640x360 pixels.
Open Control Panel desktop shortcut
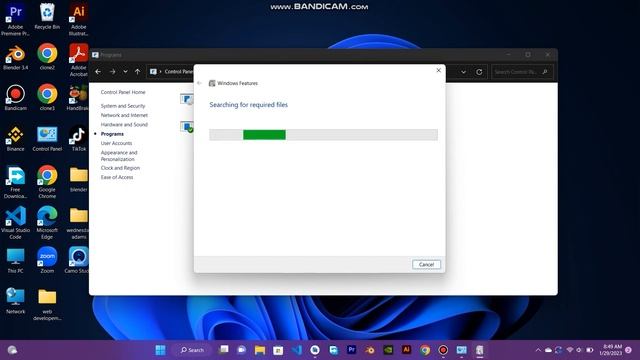click(47, 138)
